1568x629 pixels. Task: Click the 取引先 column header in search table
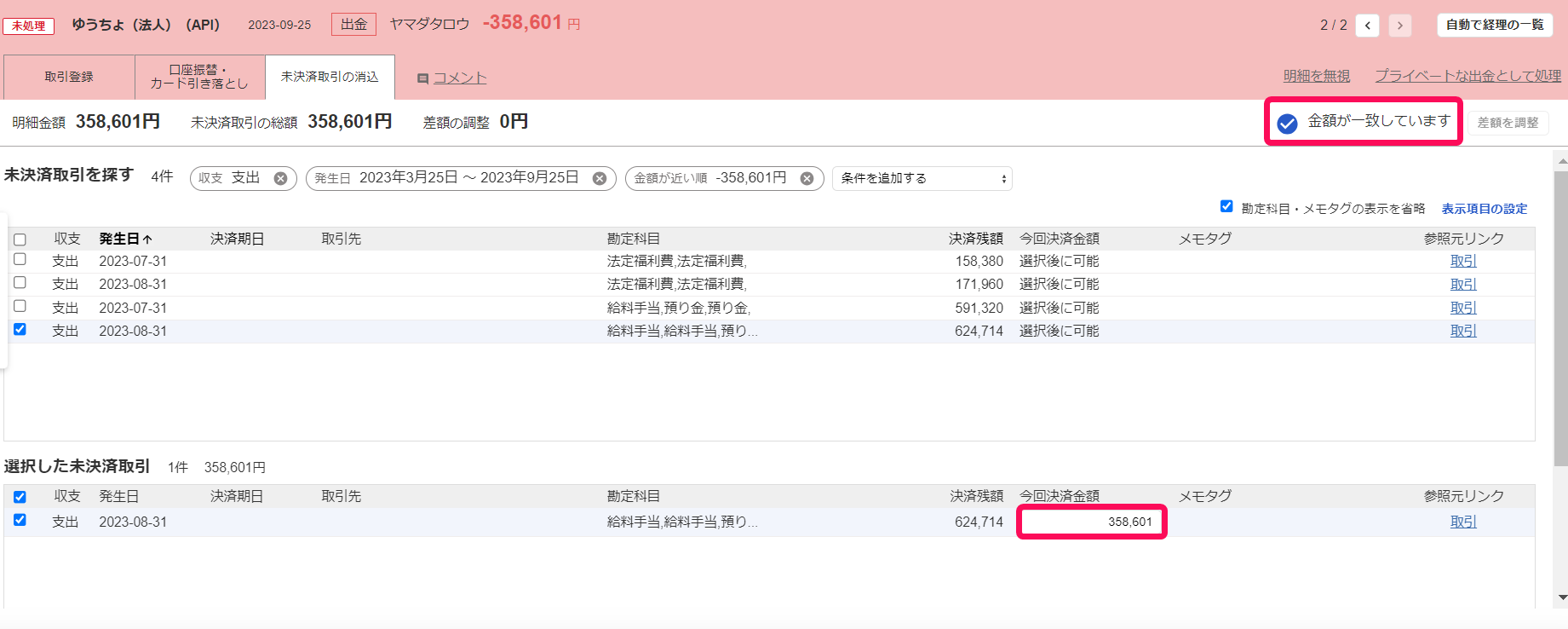[x=342, y=239]
